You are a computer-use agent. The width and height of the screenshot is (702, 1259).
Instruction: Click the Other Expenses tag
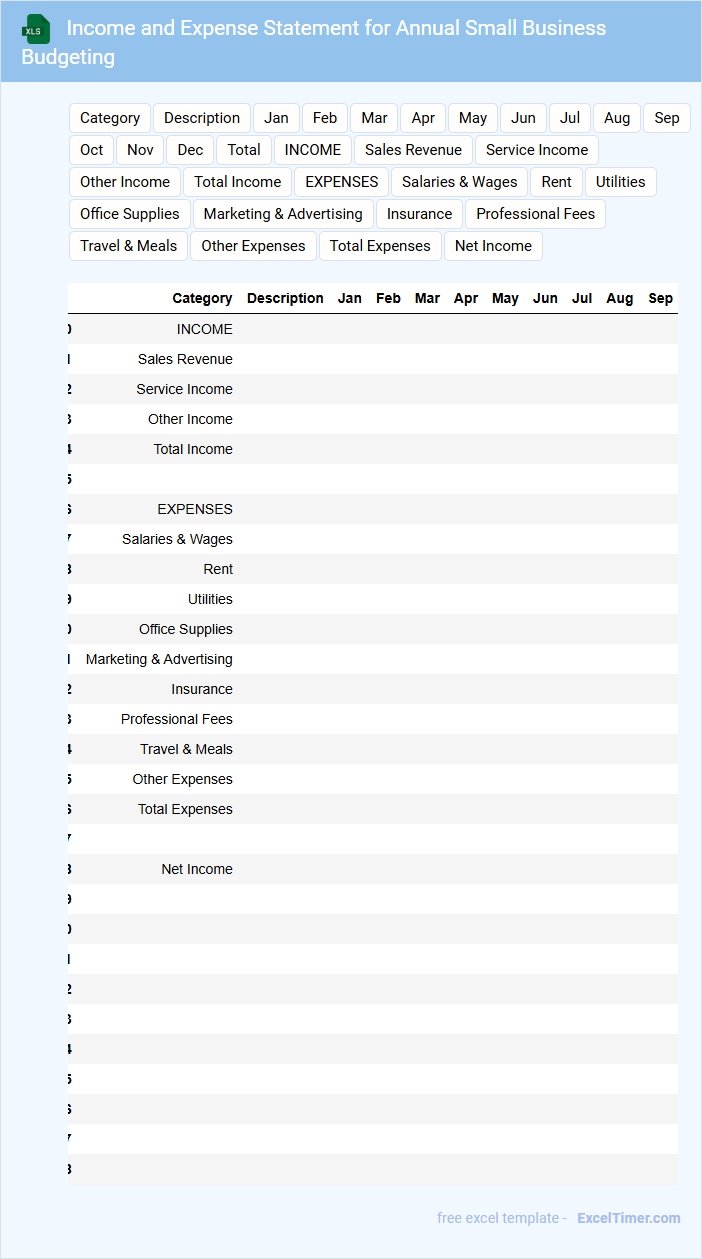tap(254, 246)
